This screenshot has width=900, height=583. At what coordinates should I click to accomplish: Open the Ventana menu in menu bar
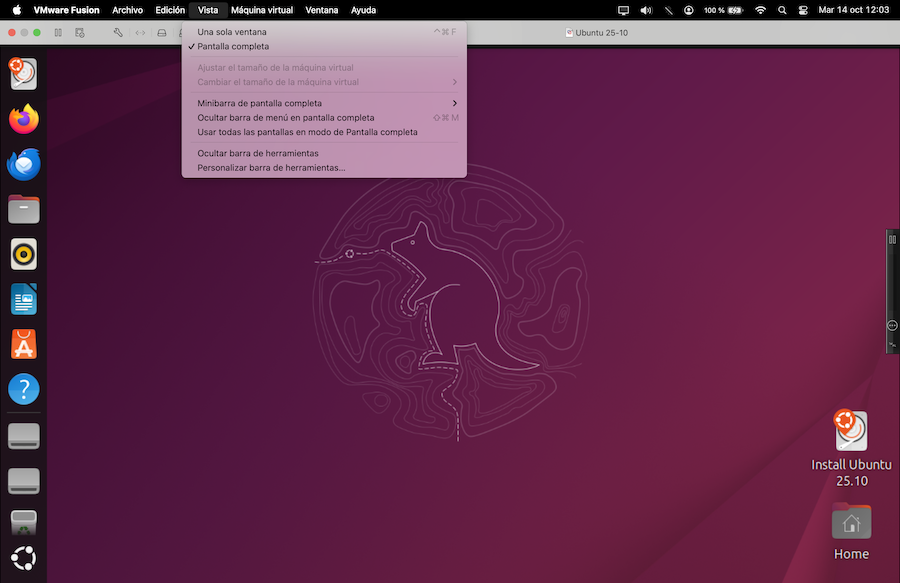pos(321,10)
